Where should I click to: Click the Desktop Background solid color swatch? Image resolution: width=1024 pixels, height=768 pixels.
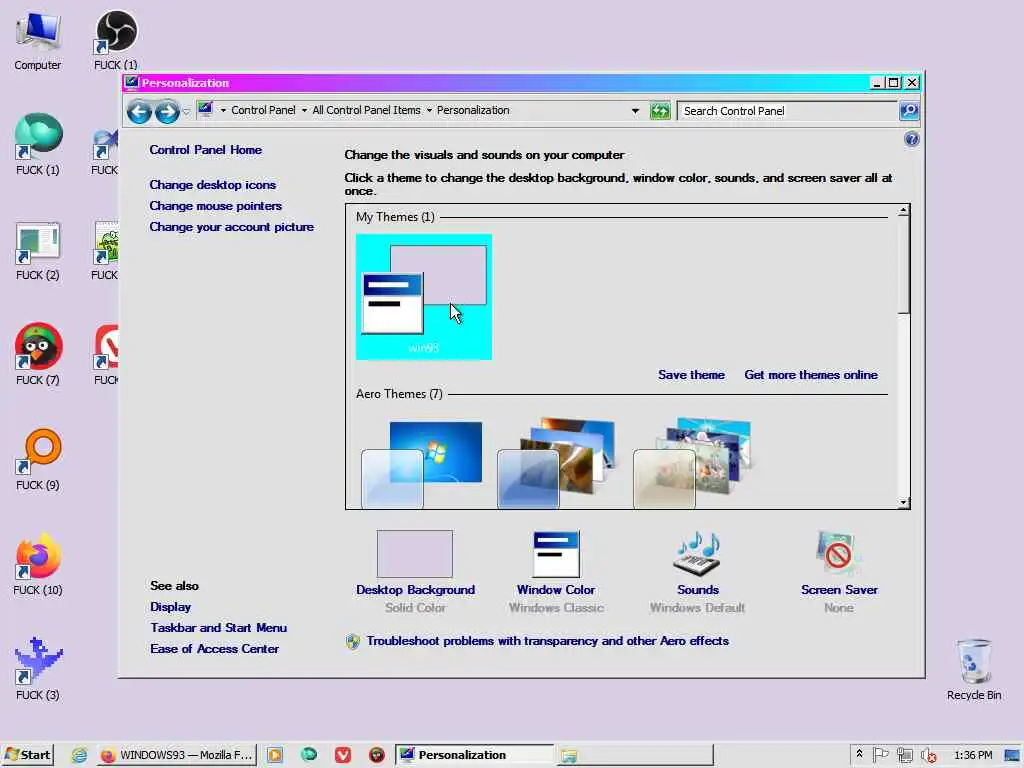[x=415, y=554]
